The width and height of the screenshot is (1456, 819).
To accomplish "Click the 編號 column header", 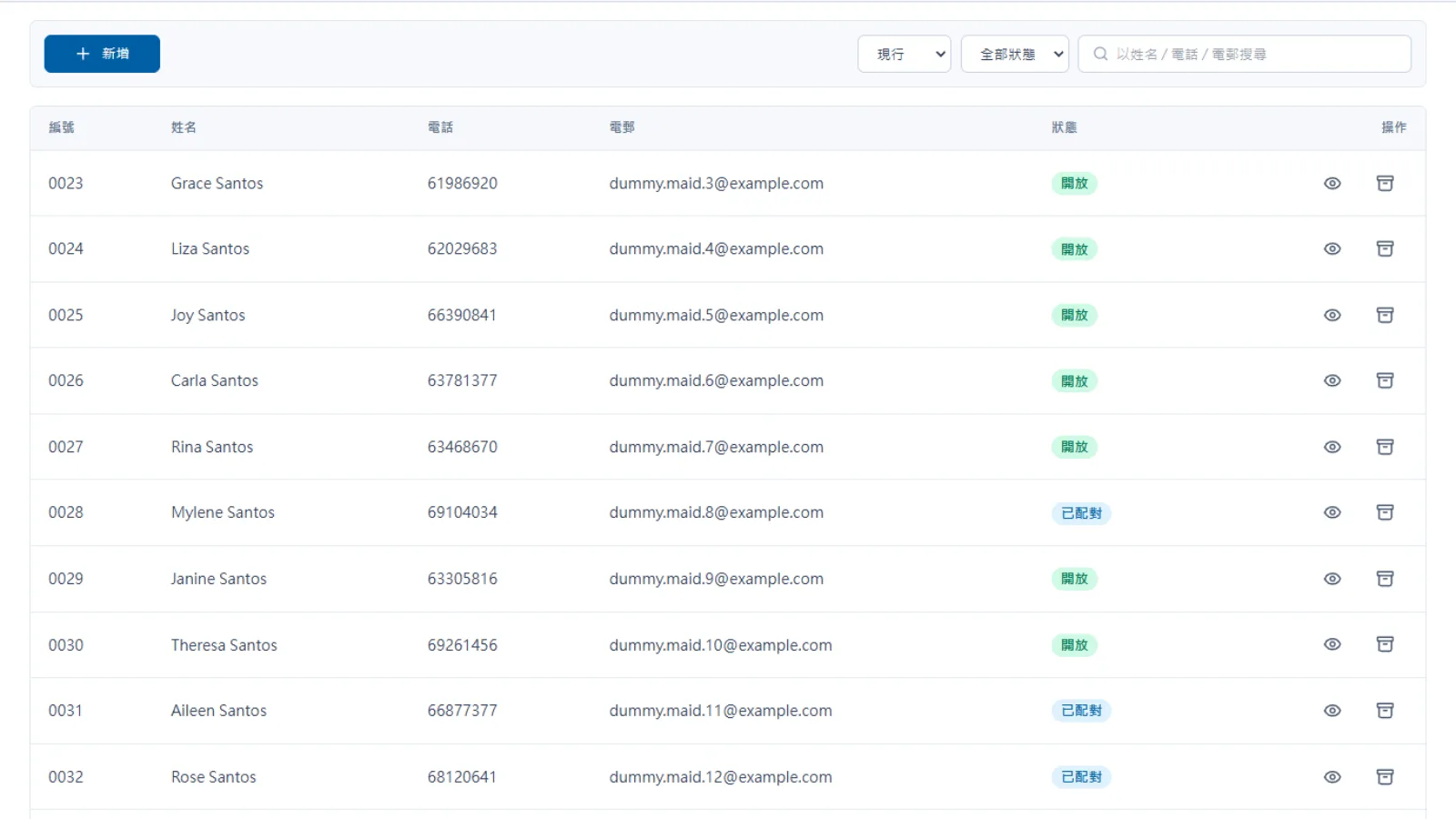I will coord(62,127).
